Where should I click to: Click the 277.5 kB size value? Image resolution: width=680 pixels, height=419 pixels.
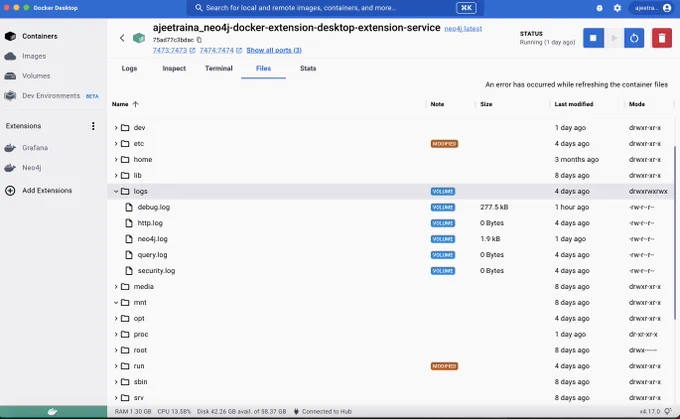tap(494, 207)
